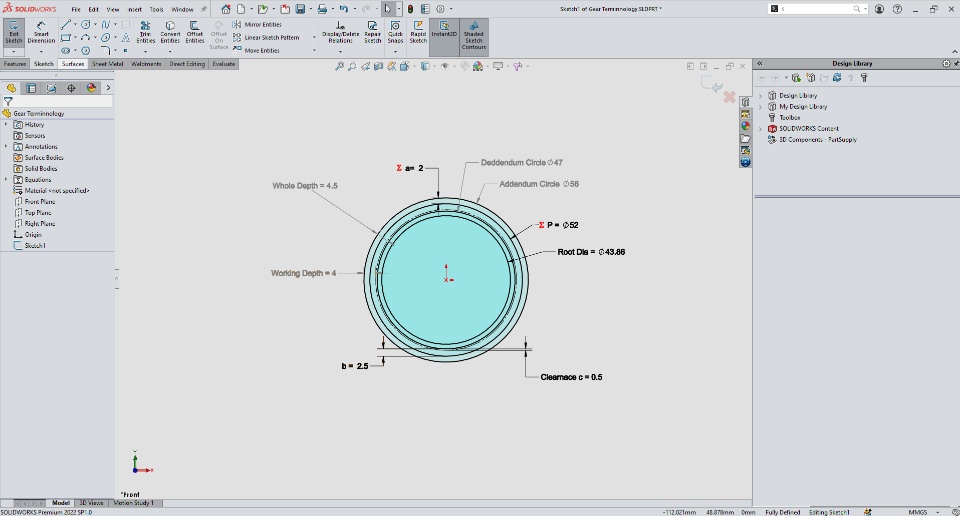The width and height of the screenshot is (960, 516).
Task: Click the feature tree filter field
Action: pyautogui.click(x=56, y=102)
